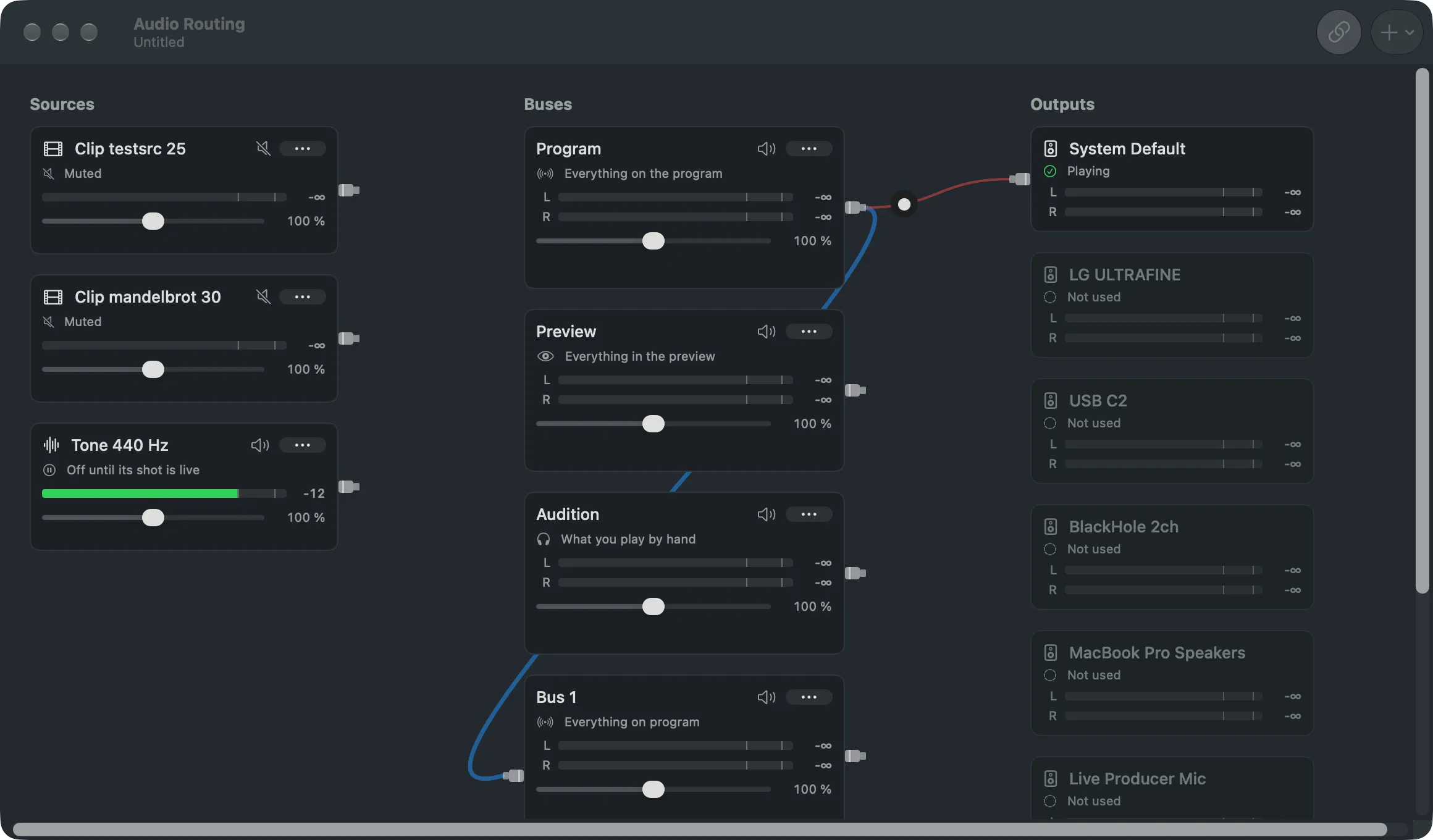Unmute the Clip testsrc 25 source
Screen dimensions: 1433x840
[x=263, y=148]
